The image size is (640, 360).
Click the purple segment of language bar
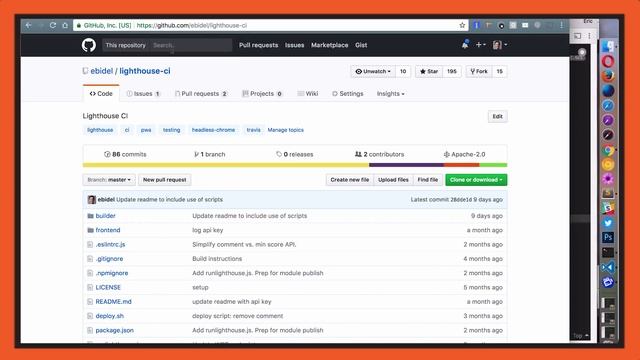(x=406, y=165)
